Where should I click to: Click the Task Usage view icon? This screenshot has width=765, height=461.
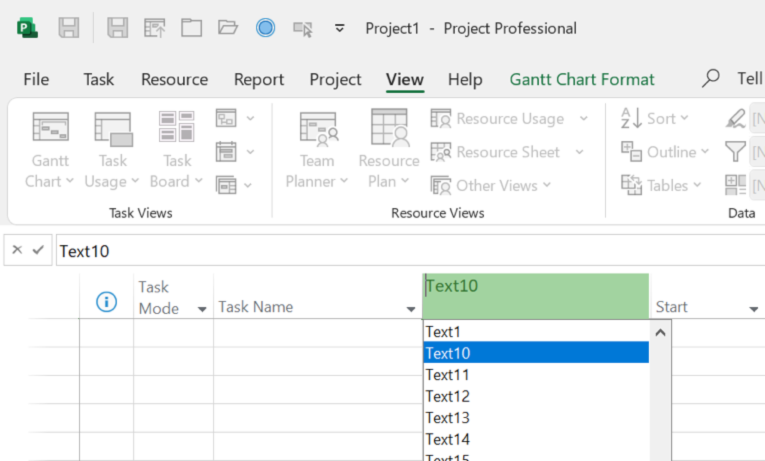pyautogui.click(x=113, y=129)
